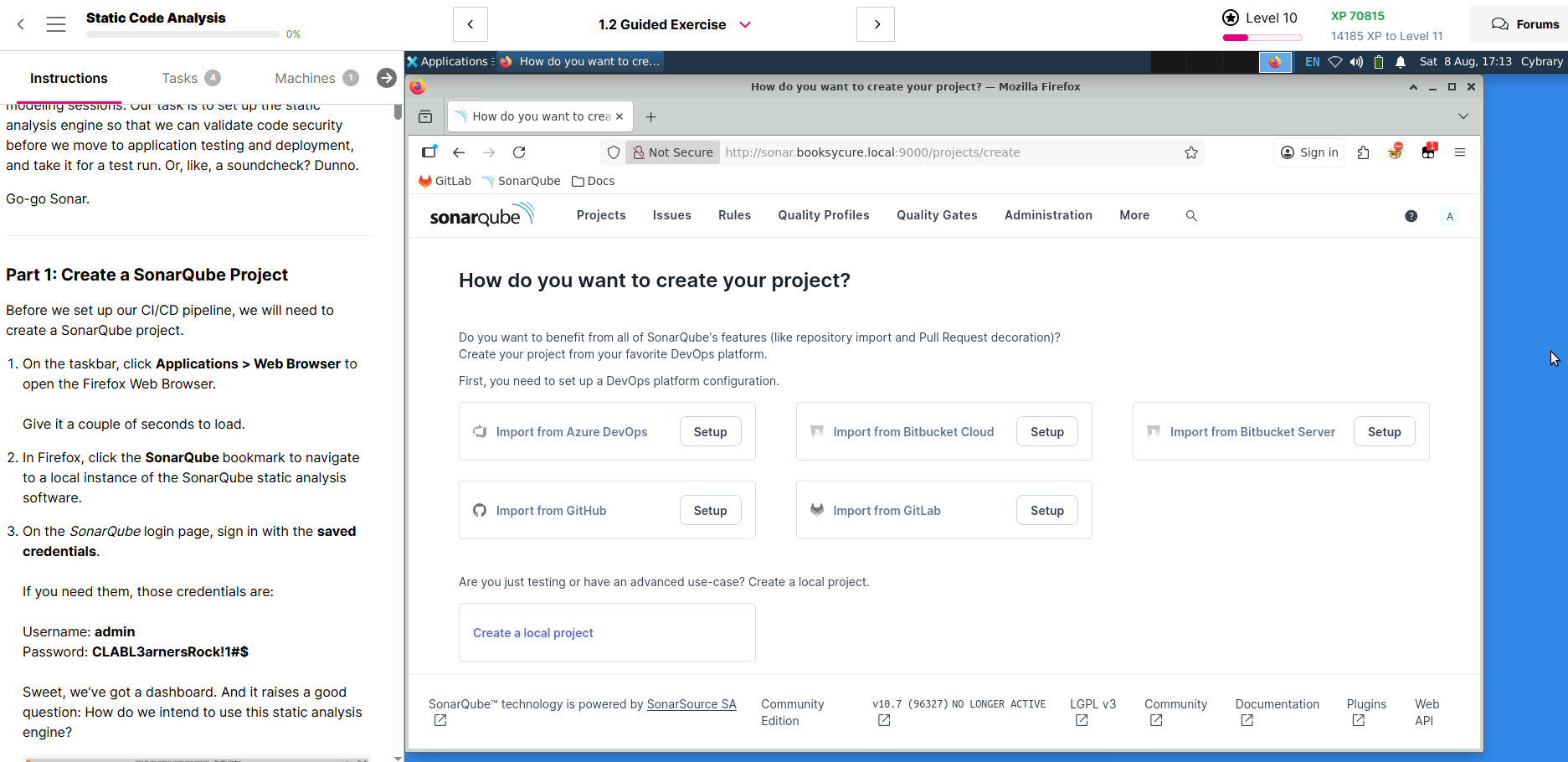Click the Firefox back arrow
The image size is (1568, 762).
(x=459, y=152)
